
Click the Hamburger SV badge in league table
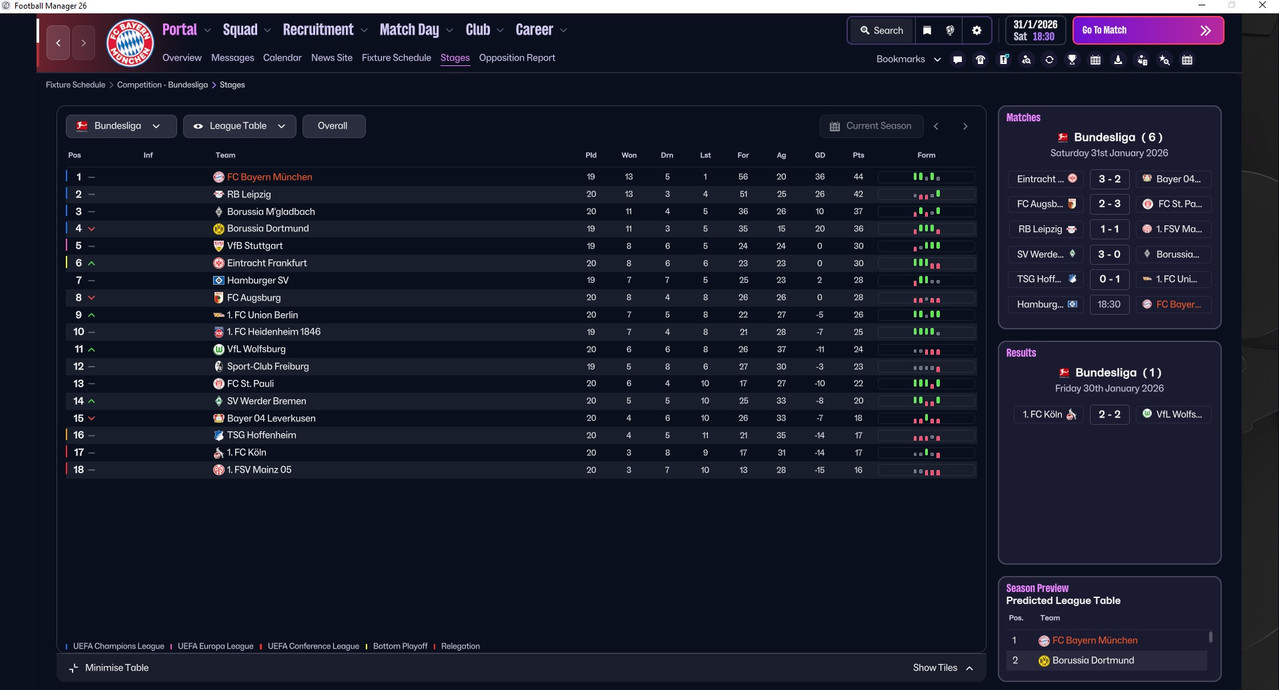[x=219, y=280]
